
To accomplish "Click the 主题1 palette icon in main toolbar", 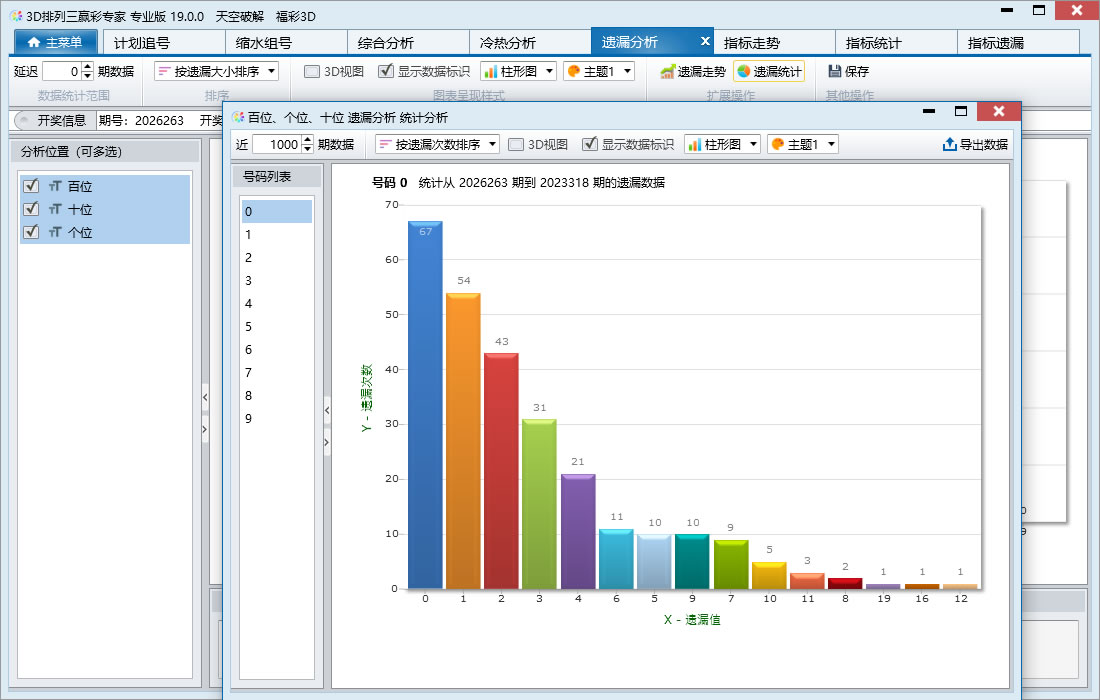I will pos(574,72).
